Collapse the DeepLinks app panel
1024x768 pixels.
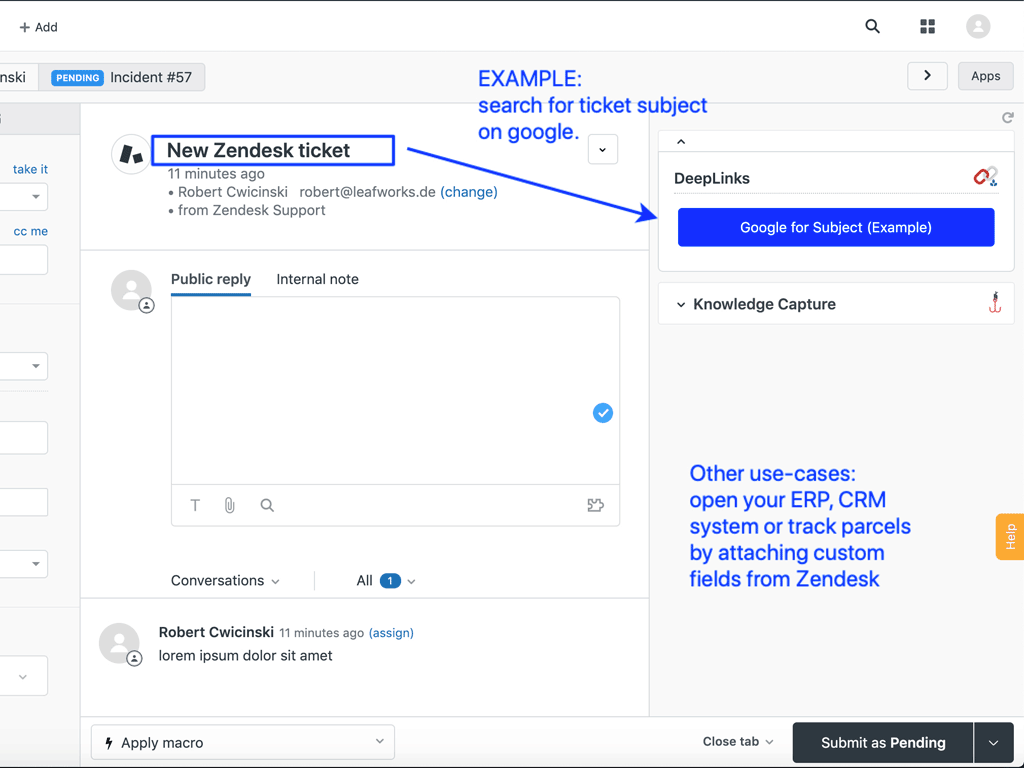tap(681, 142)
